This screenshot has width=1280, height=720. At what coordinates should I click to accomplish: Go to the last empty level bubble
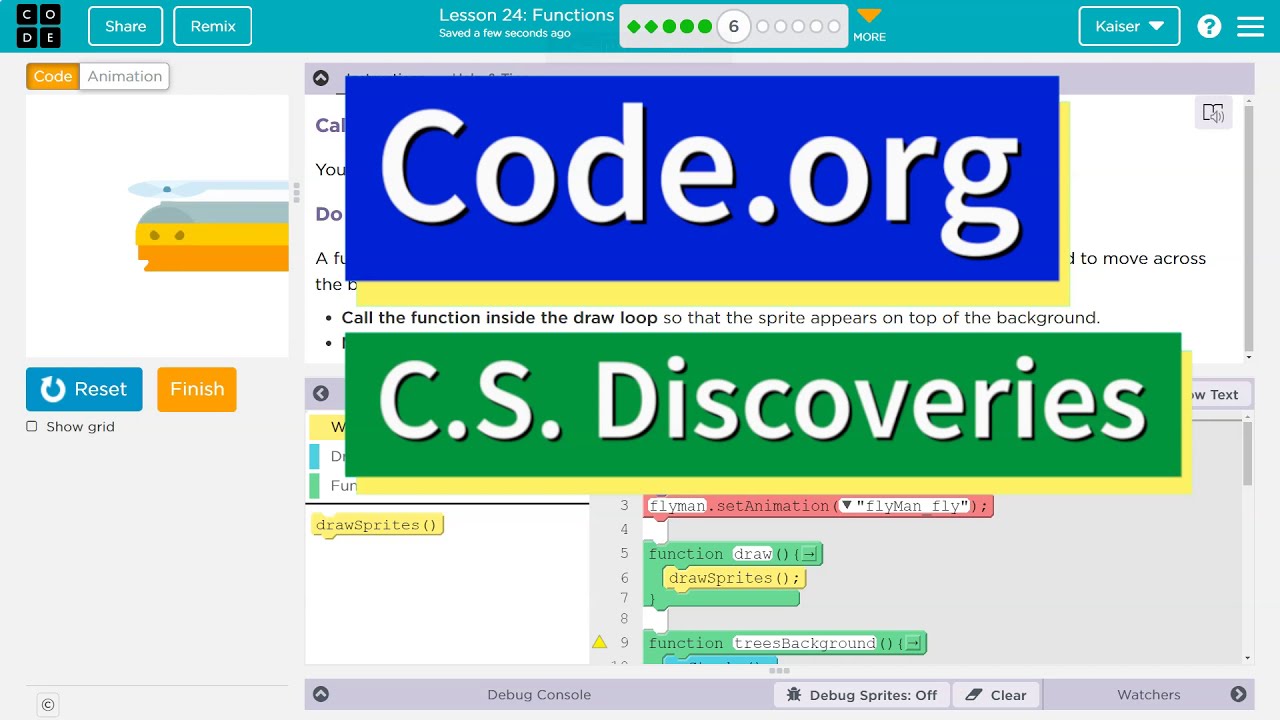[x=834, y=27]
